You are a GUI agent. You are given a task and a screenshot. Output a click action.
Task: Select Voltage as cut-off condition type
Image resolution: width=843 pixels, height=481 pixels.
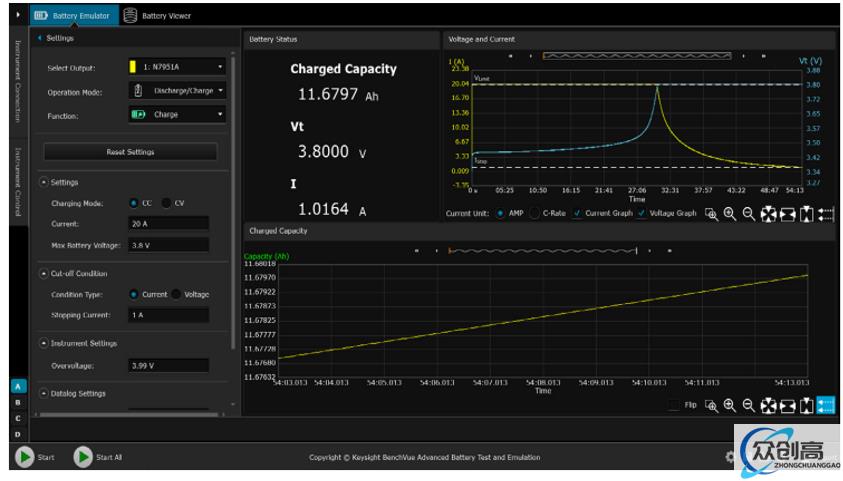coord(176,295)
